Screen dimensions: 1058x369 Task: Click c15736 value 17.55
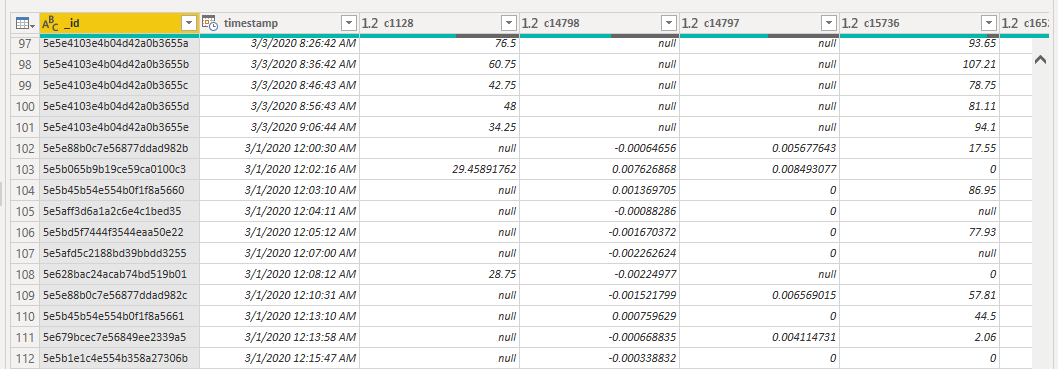pos(983,148)
